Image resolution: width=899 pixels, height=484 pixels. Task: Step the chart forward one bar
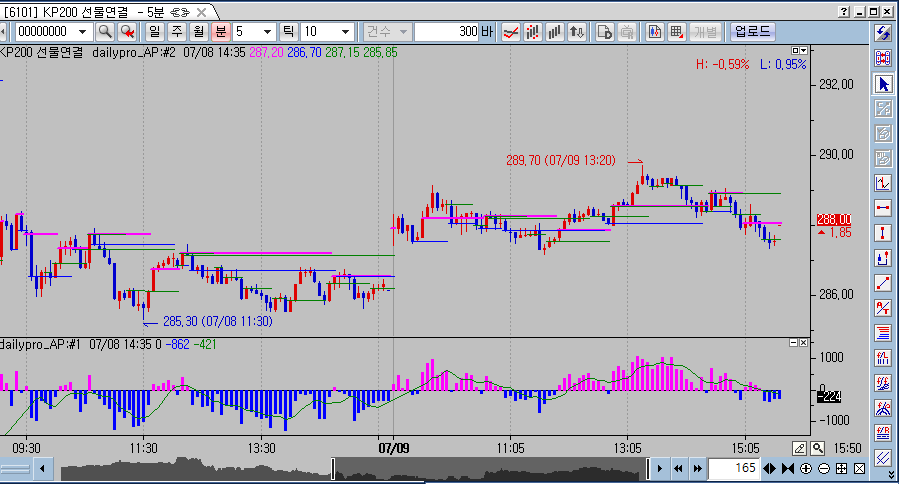659,469
